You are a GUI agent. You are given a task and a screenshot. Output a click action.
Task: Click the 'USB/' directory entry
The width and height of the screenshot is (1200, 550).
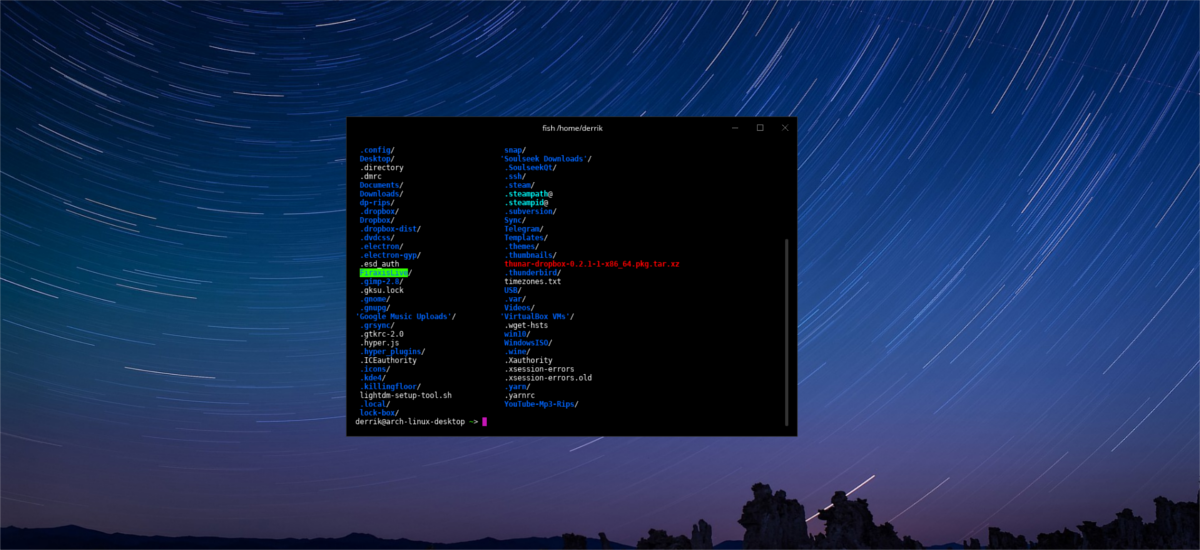click(x=513, y=290)
